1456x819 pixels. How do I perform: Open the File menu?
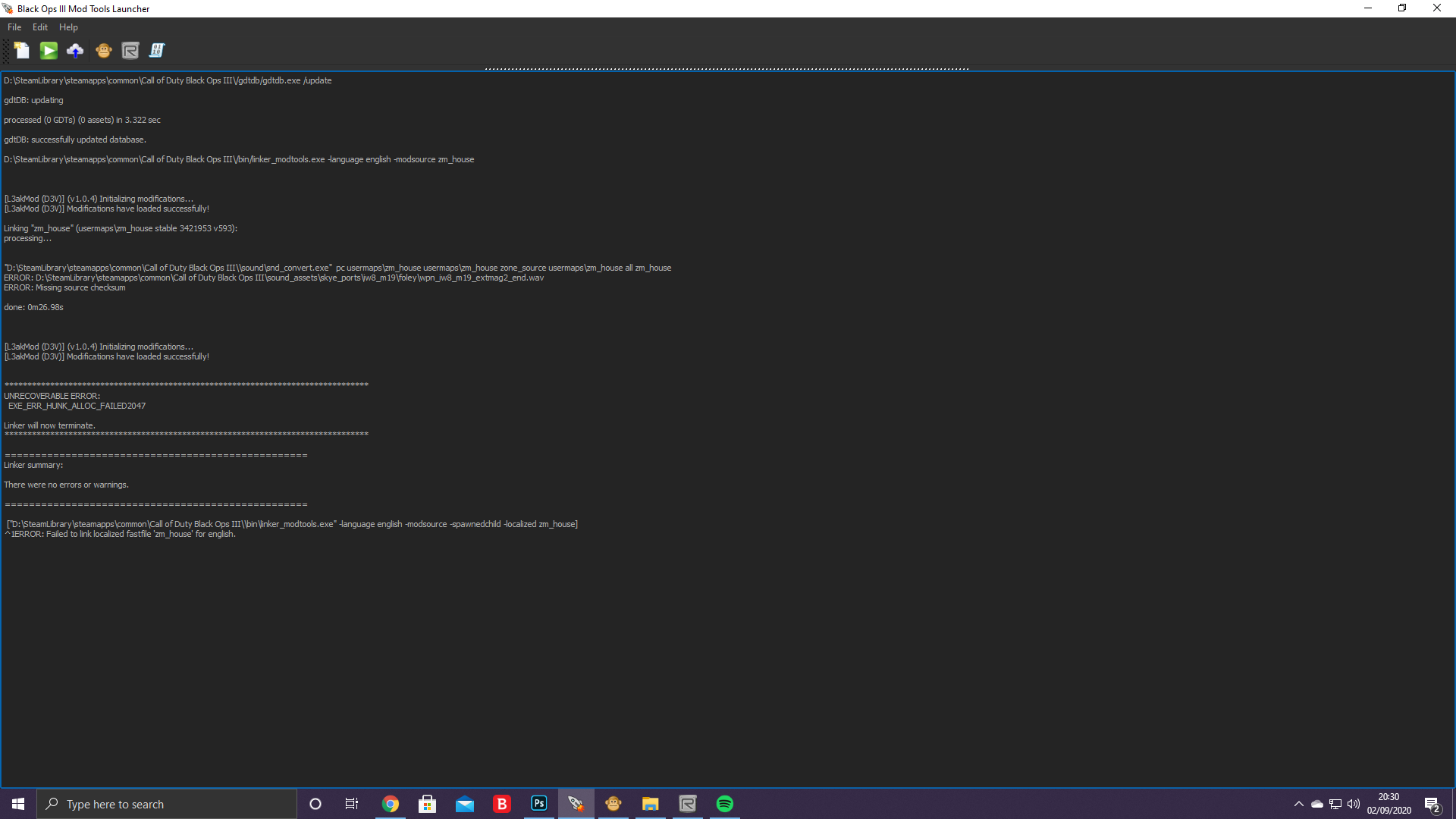click(14, 27)
